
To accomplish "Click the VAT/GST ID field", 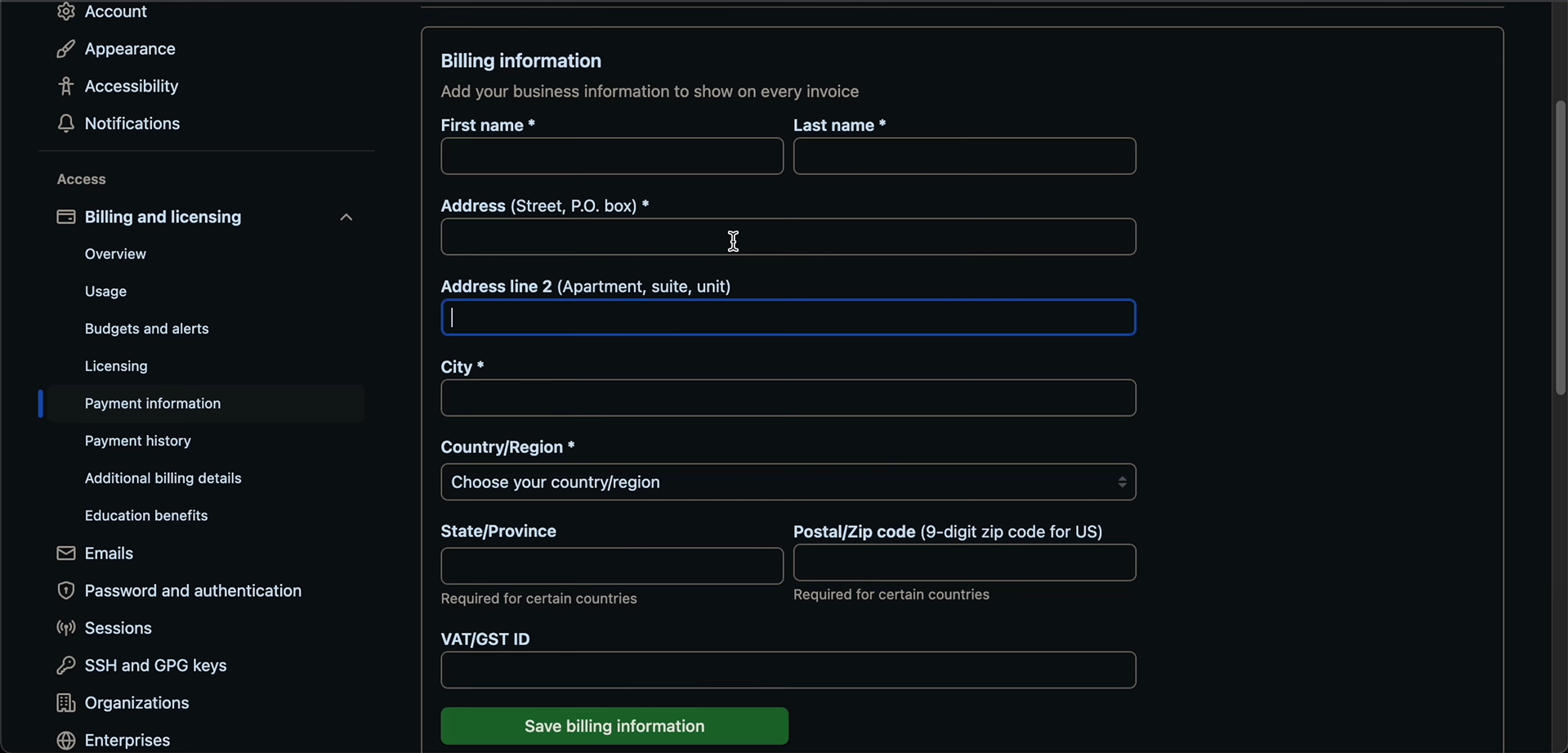I will pos(788,670).
